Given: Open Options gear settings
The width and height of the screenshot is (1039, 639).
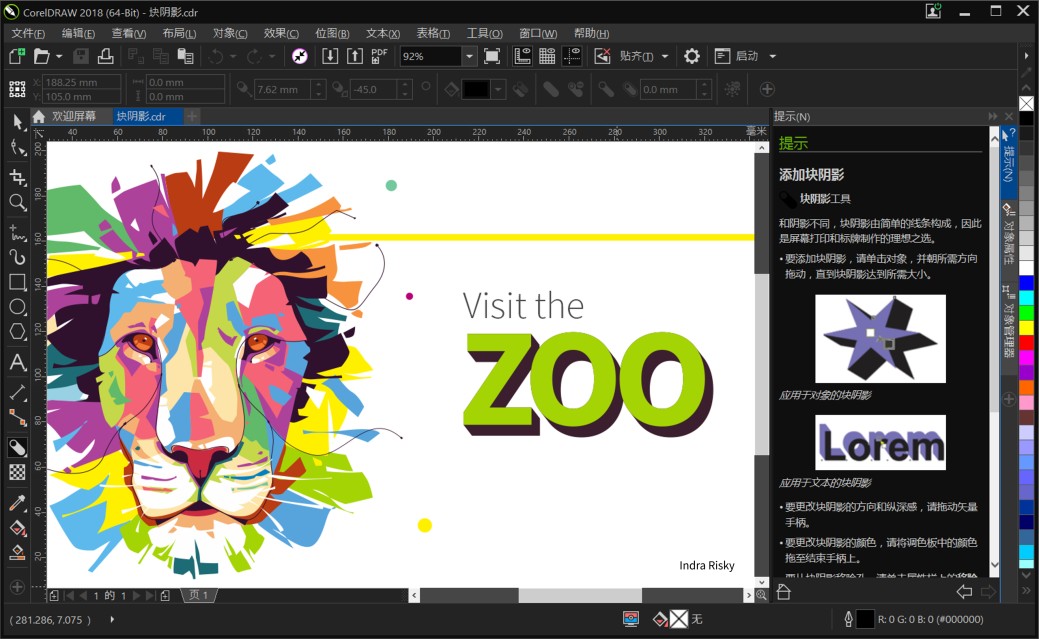Looking at the screenshot, I should tap(692, 56).
